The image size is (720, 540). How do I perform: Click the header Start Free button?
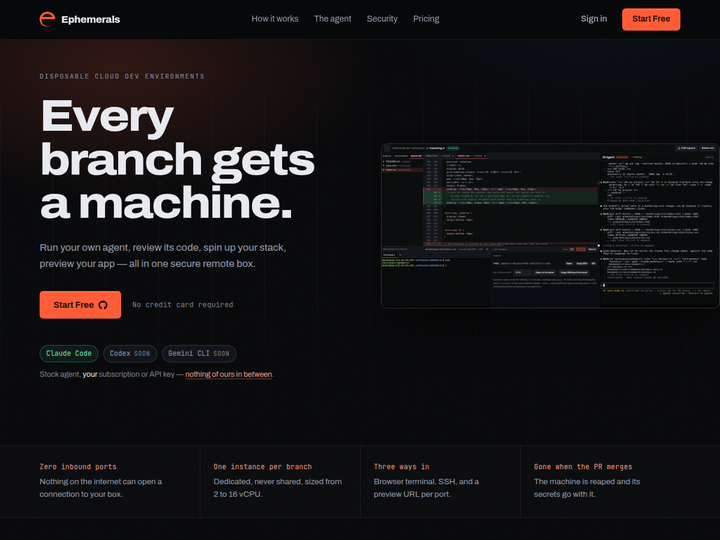point(651,19)
